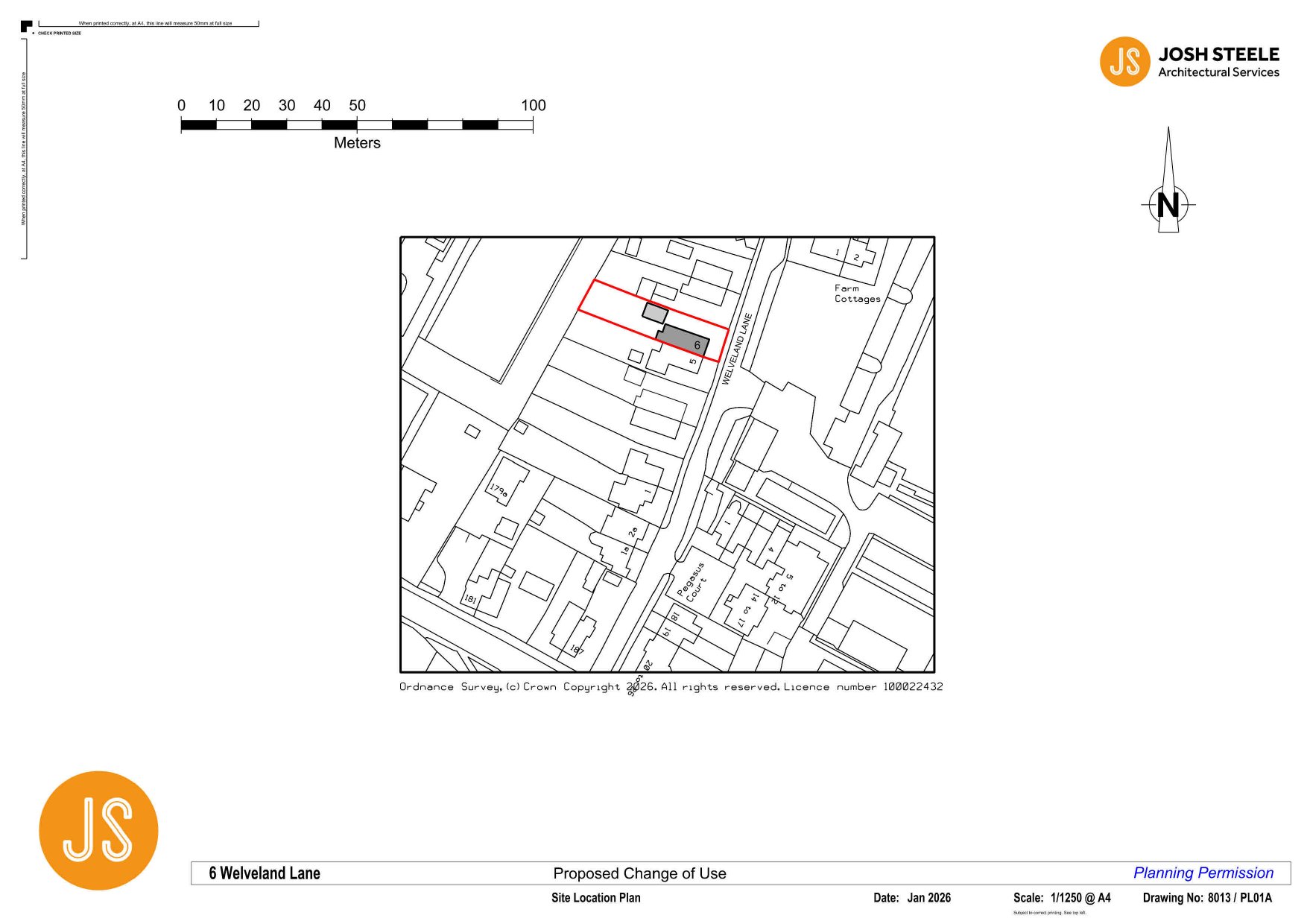Click the Drawing No: 8013 / PL01A text
Image resolution: width=1307 pixels, height=924 pixels.
point(1207,898)
